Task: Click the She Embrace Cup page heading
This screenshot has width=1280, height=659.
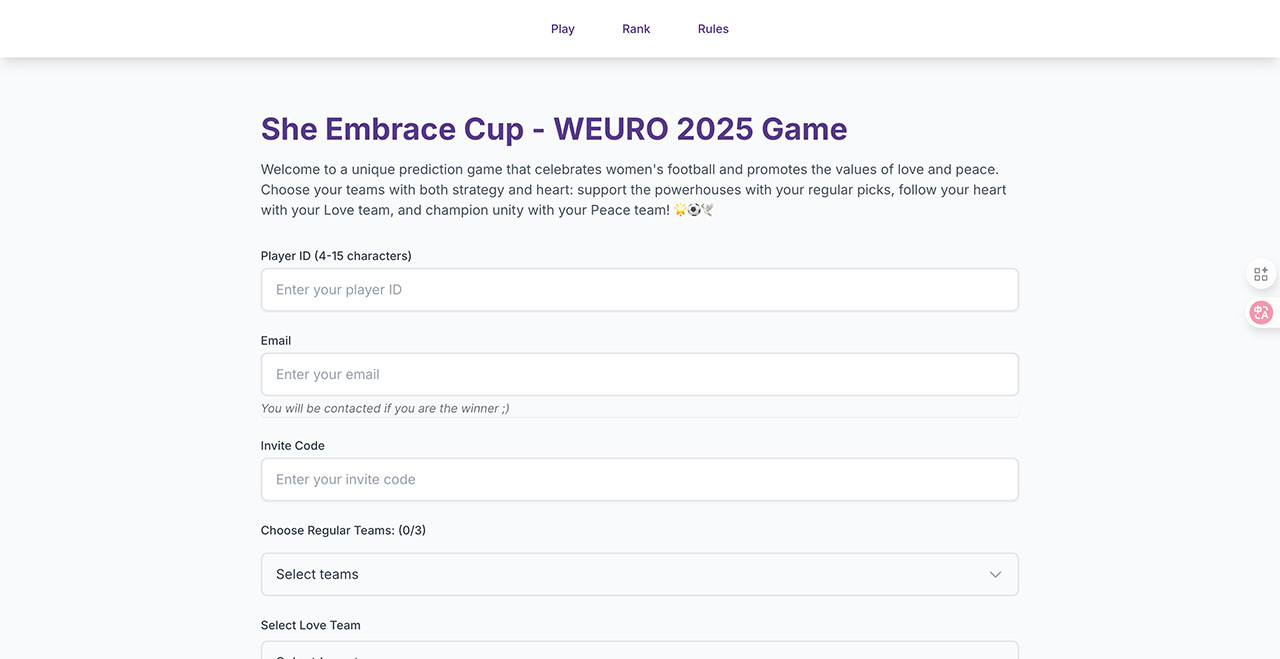Action: click(x=554, y=129)
